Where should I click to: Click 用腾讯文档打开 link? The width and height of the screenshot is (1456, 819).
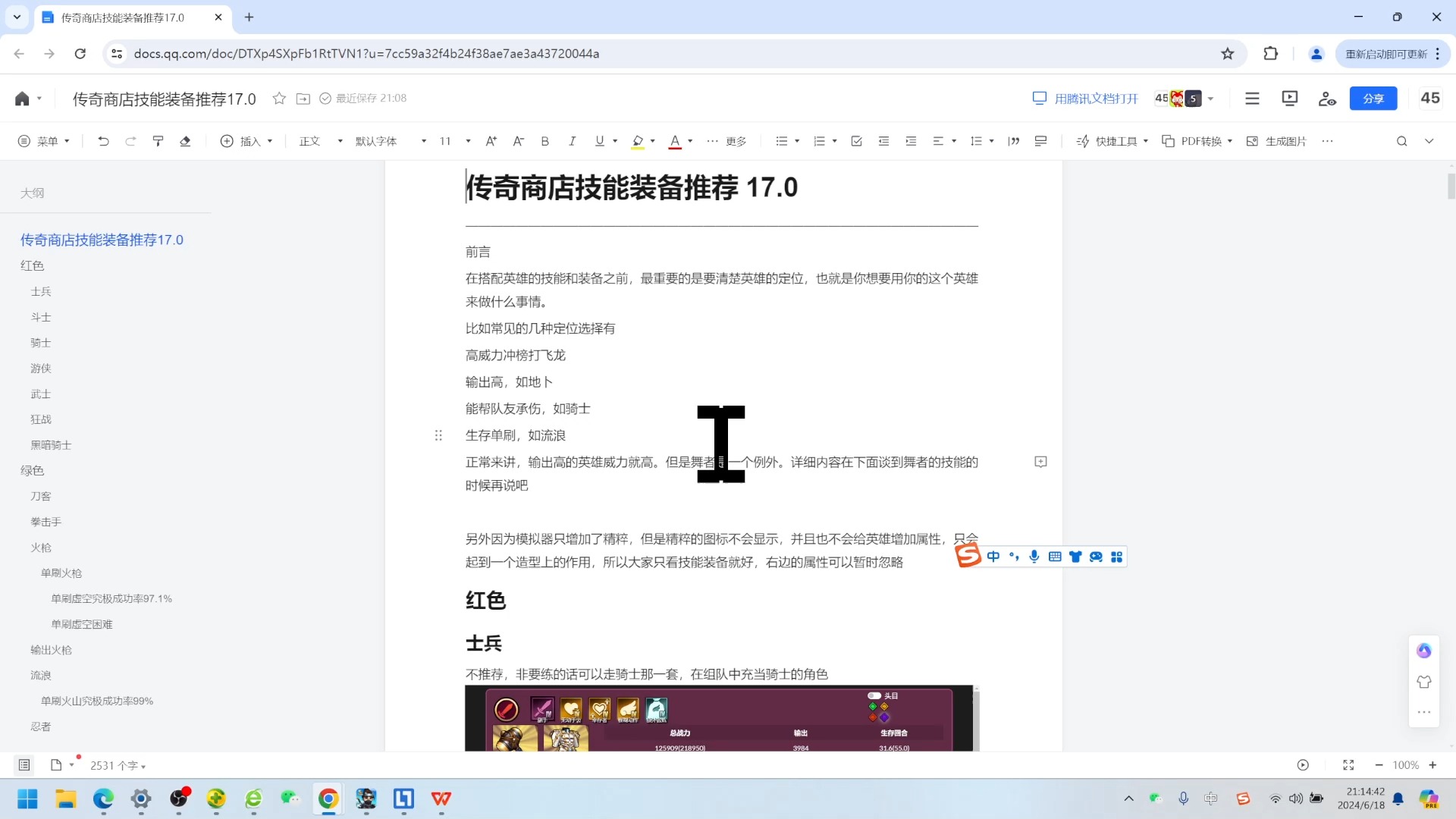[1085, 99]
